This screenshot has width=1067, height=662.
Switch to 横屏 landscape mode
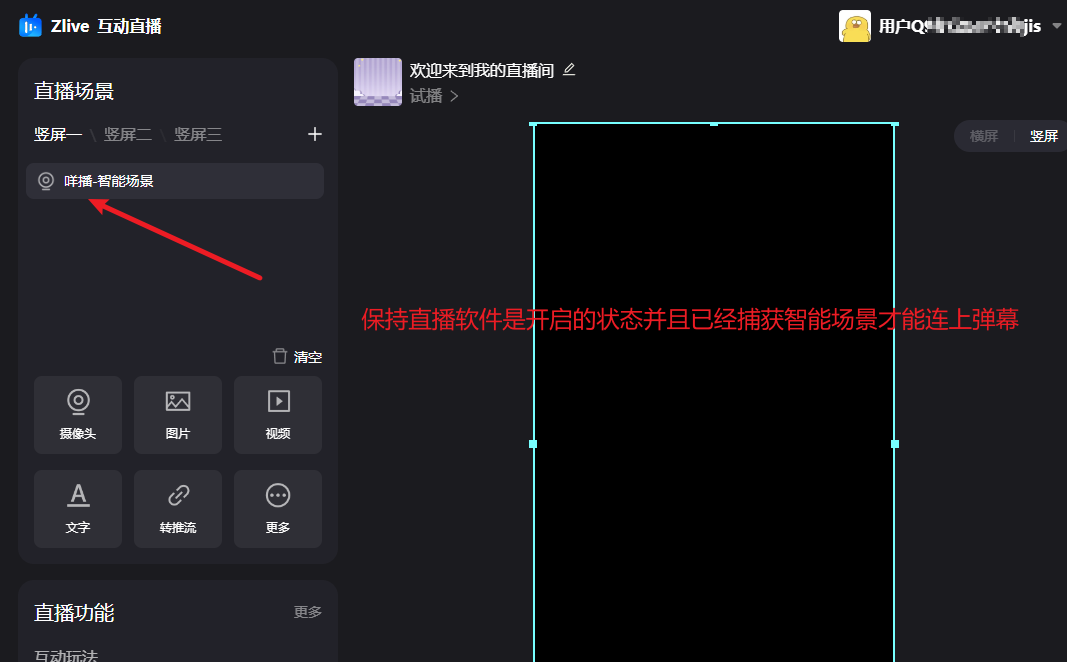983,136
